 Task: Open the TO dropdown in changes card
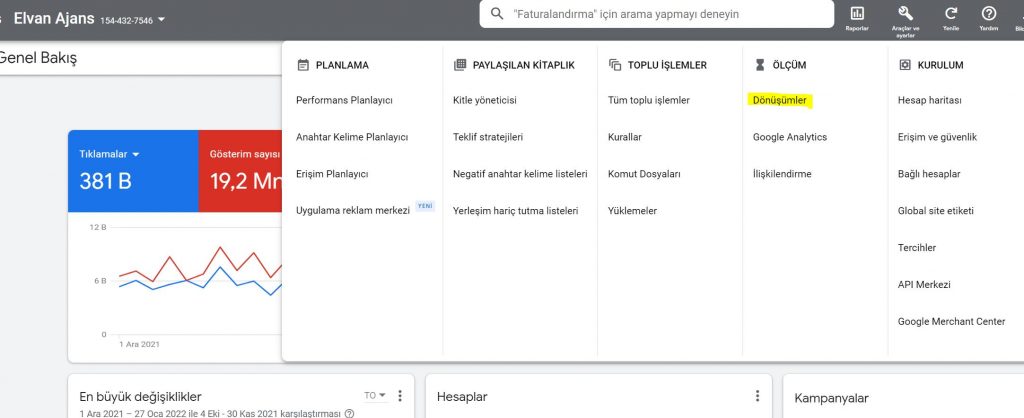point(376,395)
